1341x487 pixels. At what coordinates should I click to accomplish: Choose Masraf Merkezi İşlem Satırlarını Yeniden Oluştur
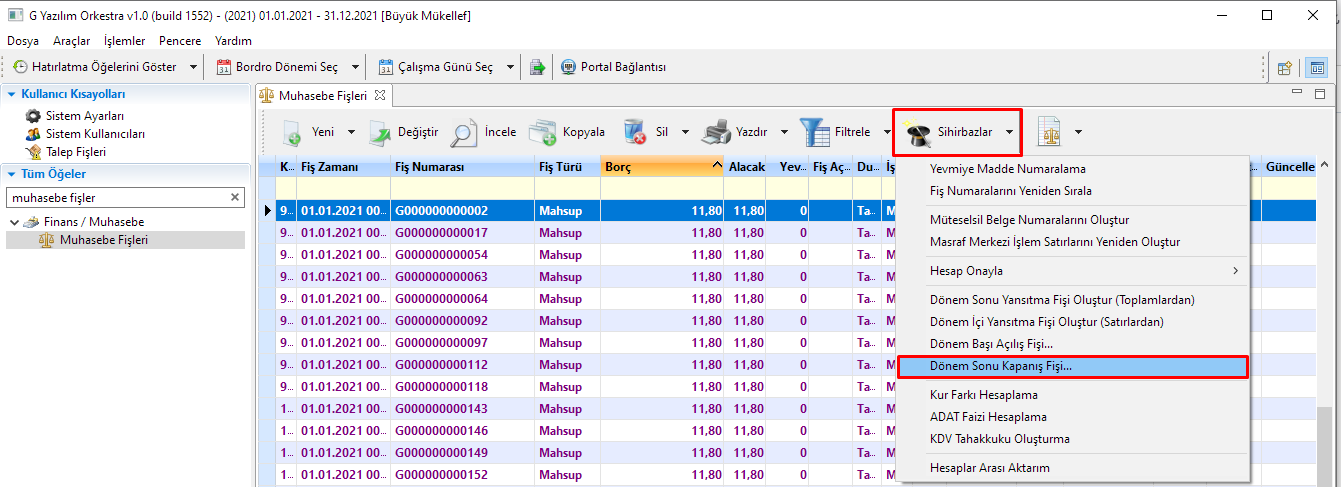1073,242
